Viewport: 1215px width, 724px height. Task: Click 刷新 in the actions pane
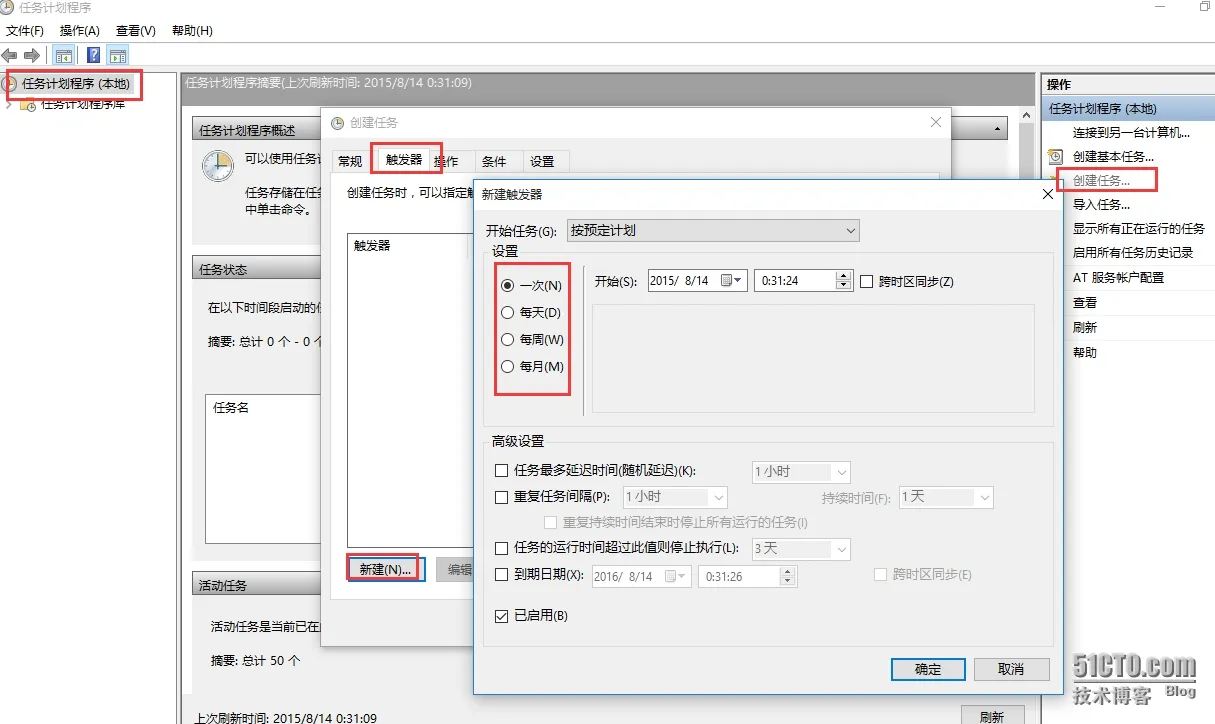(1085, 327)
